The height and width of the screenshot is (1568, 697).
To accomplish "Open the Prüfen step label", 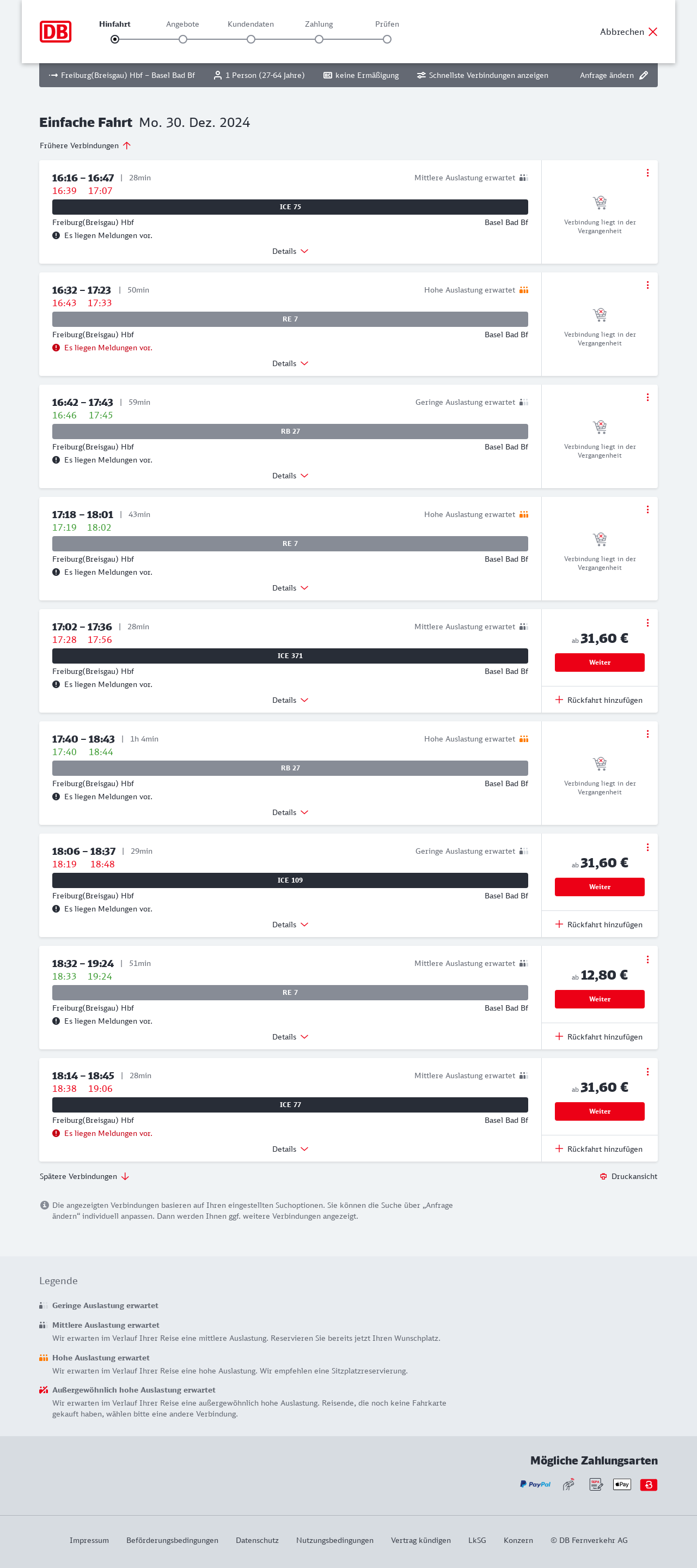I will [387, 25].
